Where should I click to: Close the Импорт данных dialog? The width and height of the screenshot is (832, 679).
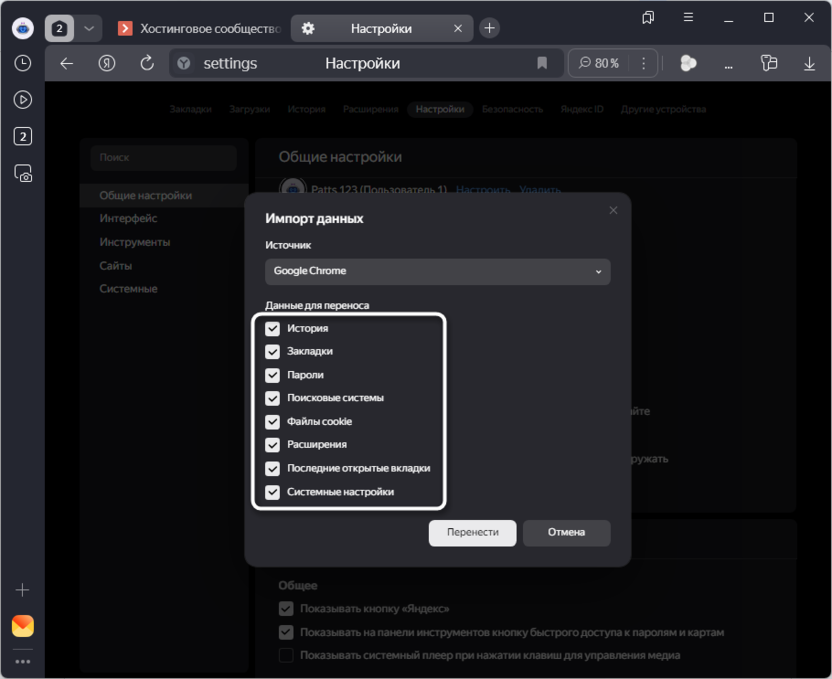pos(613,210)
